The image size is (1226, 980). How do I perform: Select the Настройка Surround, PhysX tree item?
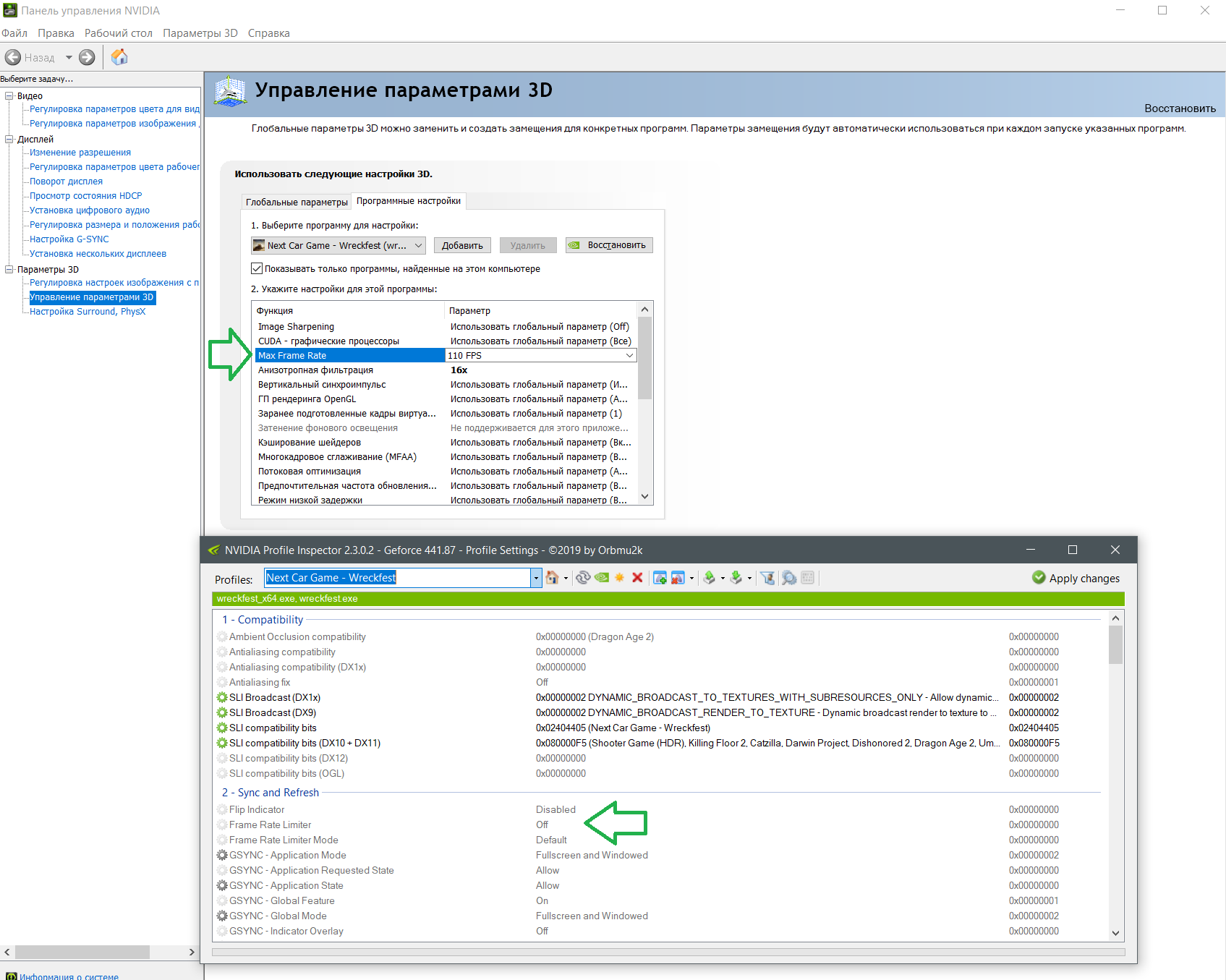[88, 312]
